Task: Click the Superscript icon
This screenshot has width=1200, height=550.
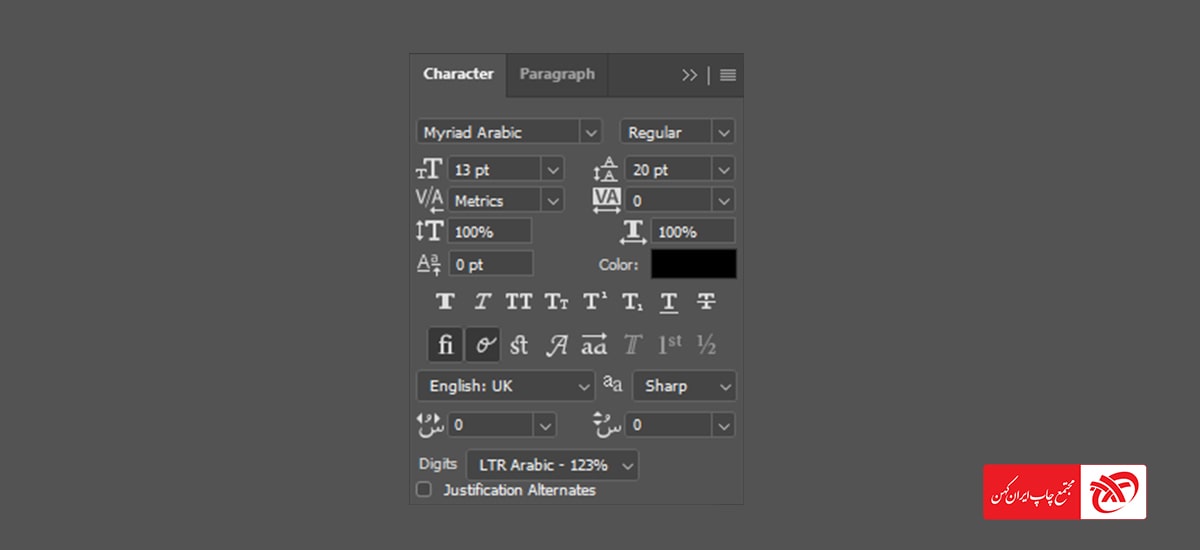Action: point(595,301)
